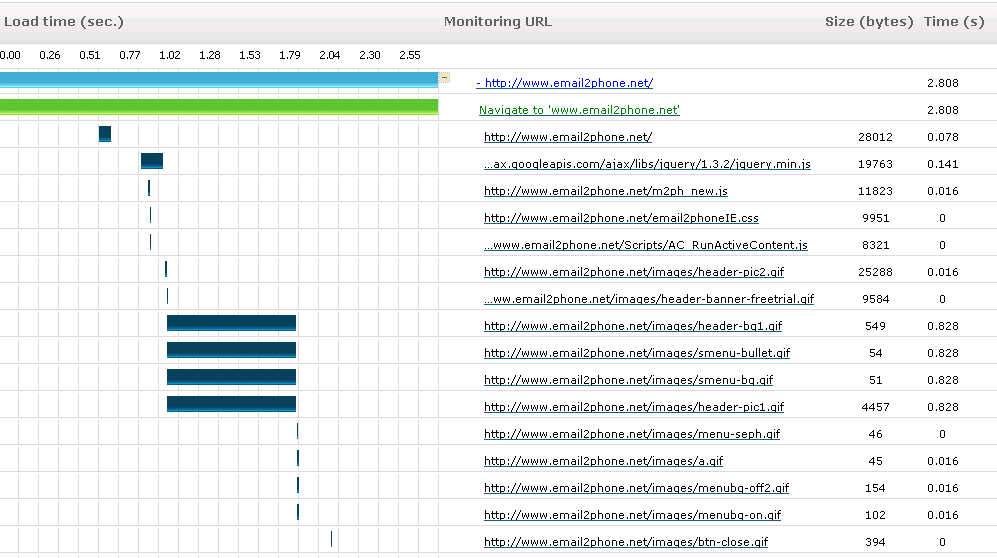This screenshot has width=997, height=558.
Task: Open the btn-close.gif link
Action: (x=626, y=542)
